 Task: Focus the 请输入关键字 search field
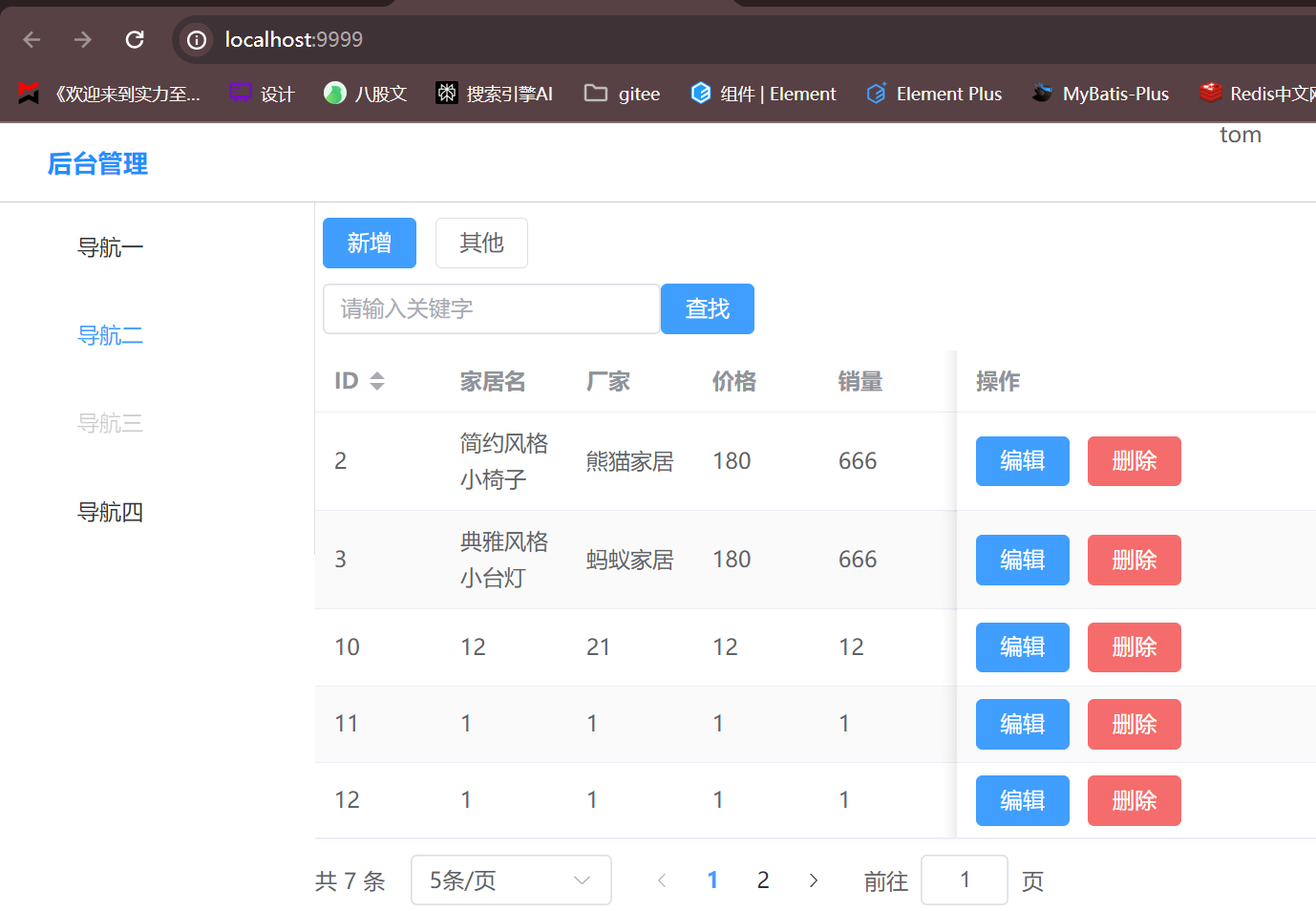(x=492, y=309)
